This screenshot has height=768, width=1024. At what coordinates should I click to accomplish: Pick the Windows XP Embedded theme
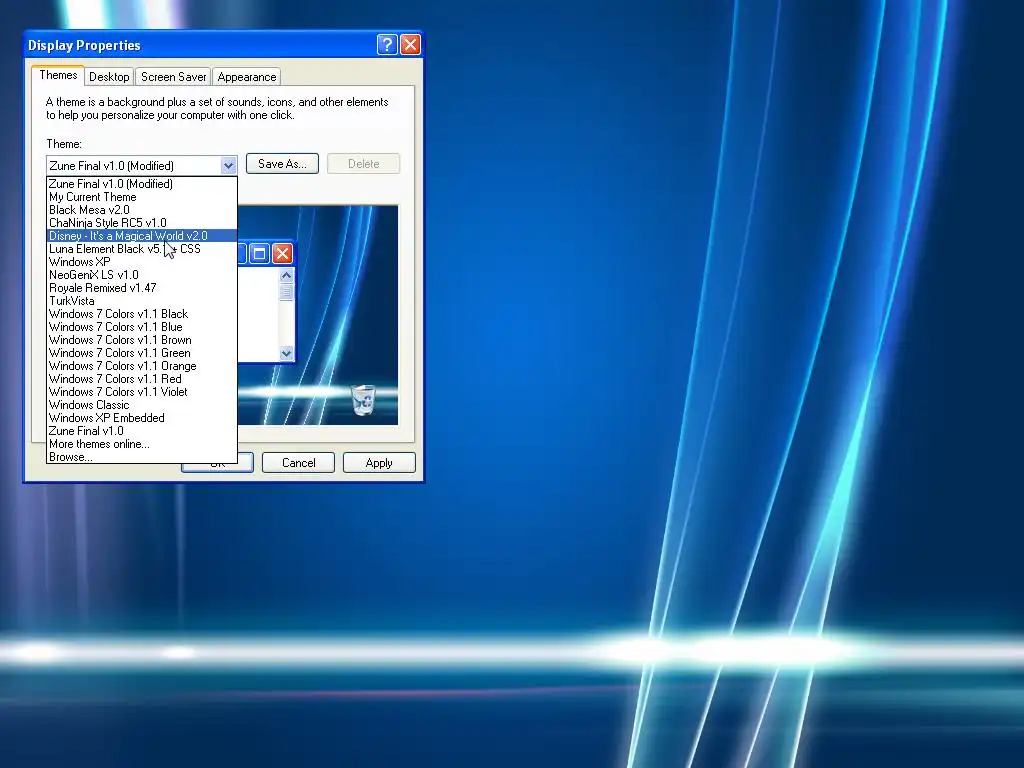(142, 418)
